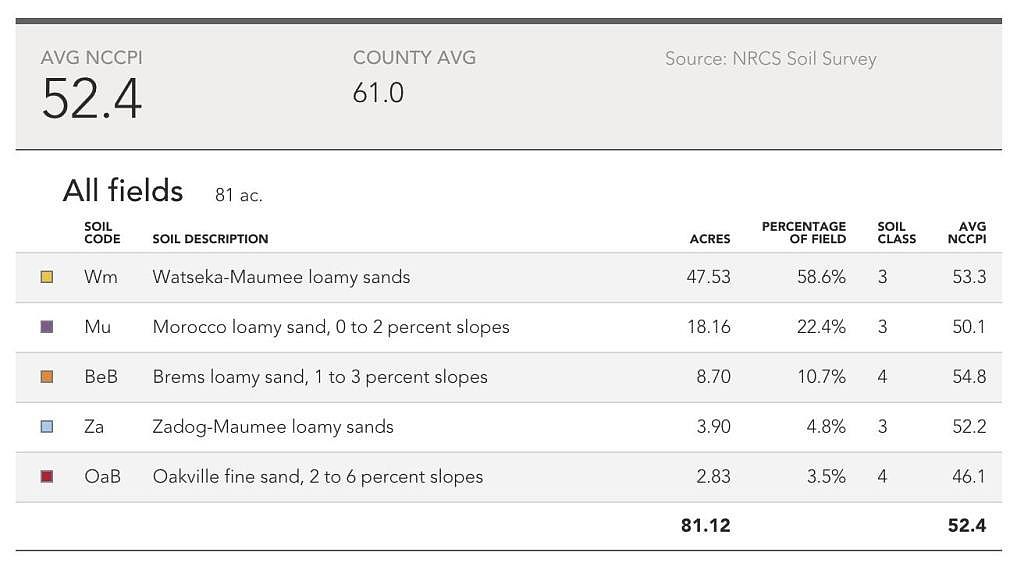
Task: Select Brems loamy sand description text
Action: [320, 377]
